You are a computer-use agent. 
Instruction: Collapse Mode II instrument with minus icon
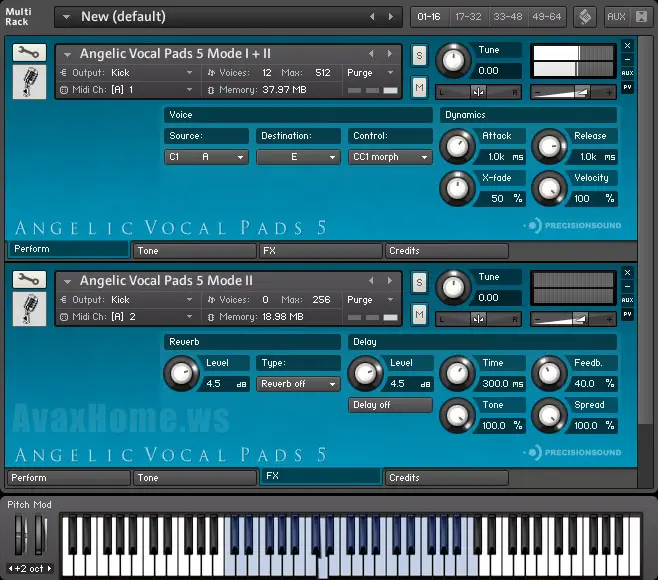pyautogui.click(x=627, y=286)
